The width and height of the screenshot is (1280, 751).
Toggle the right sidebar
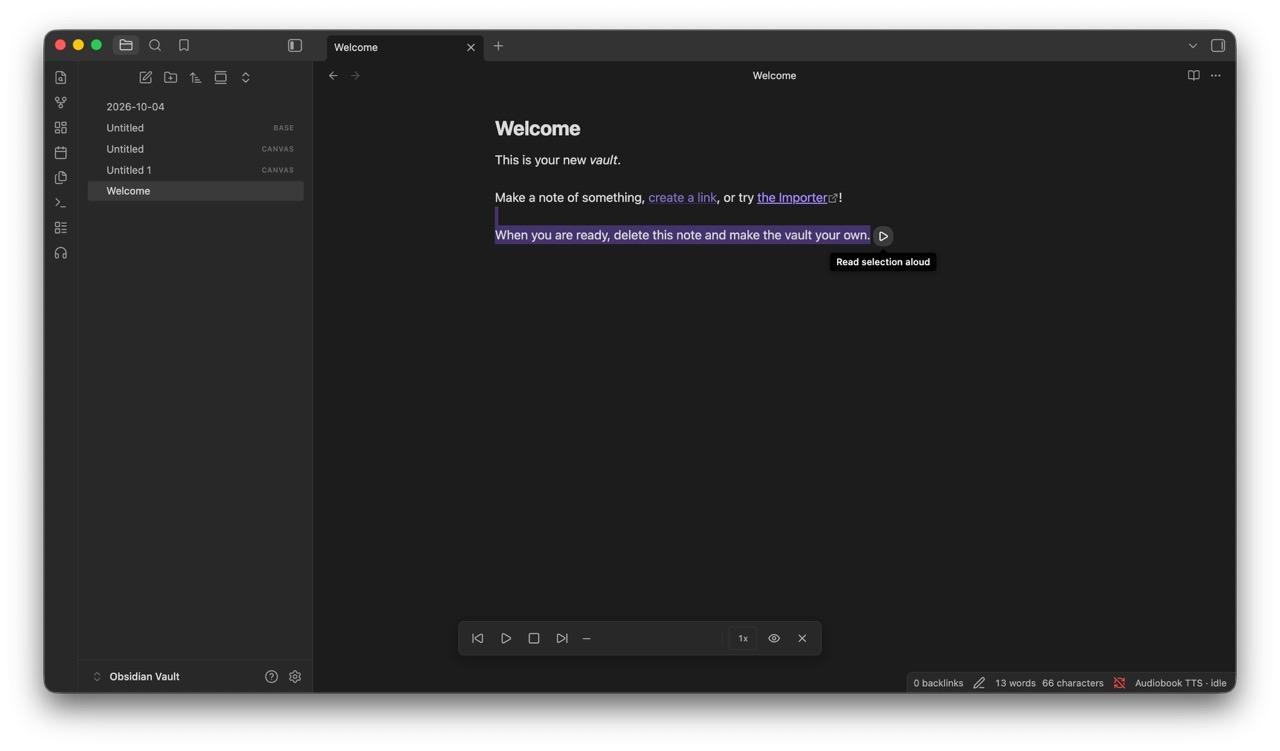click(1218, 45)
